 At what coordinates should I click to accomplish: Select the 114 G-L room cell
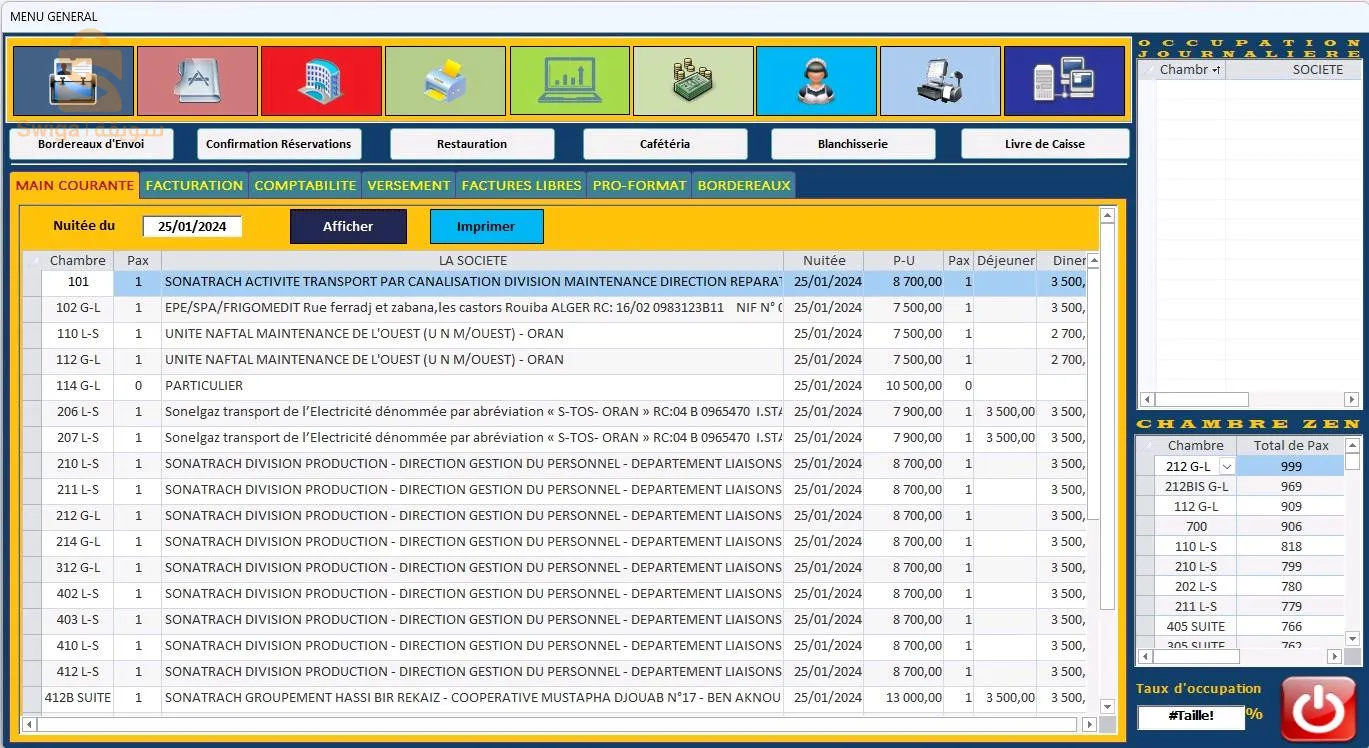(x=78, y=386)
